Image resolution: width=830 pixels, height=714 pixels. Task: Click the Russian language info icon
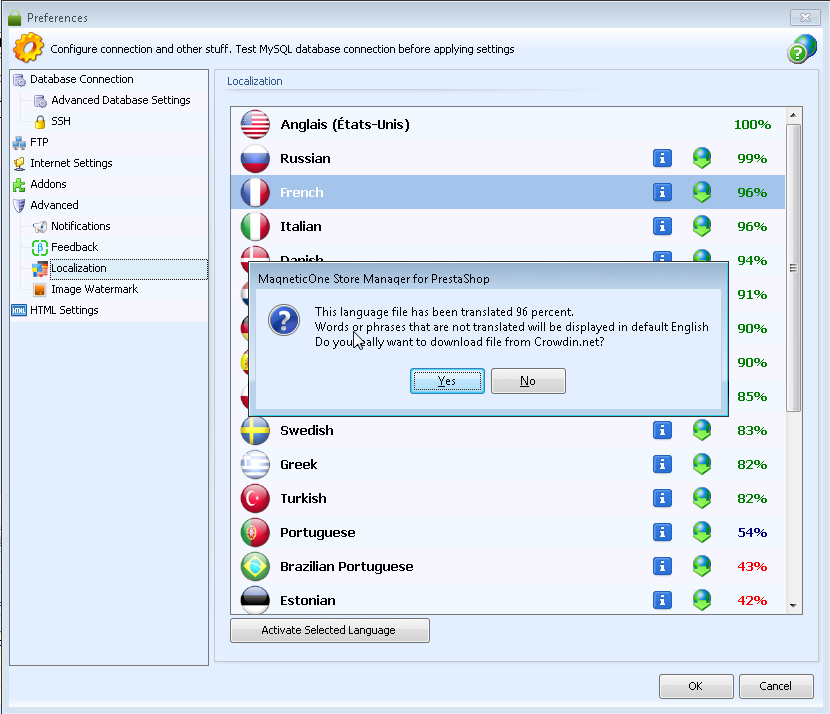662,158
